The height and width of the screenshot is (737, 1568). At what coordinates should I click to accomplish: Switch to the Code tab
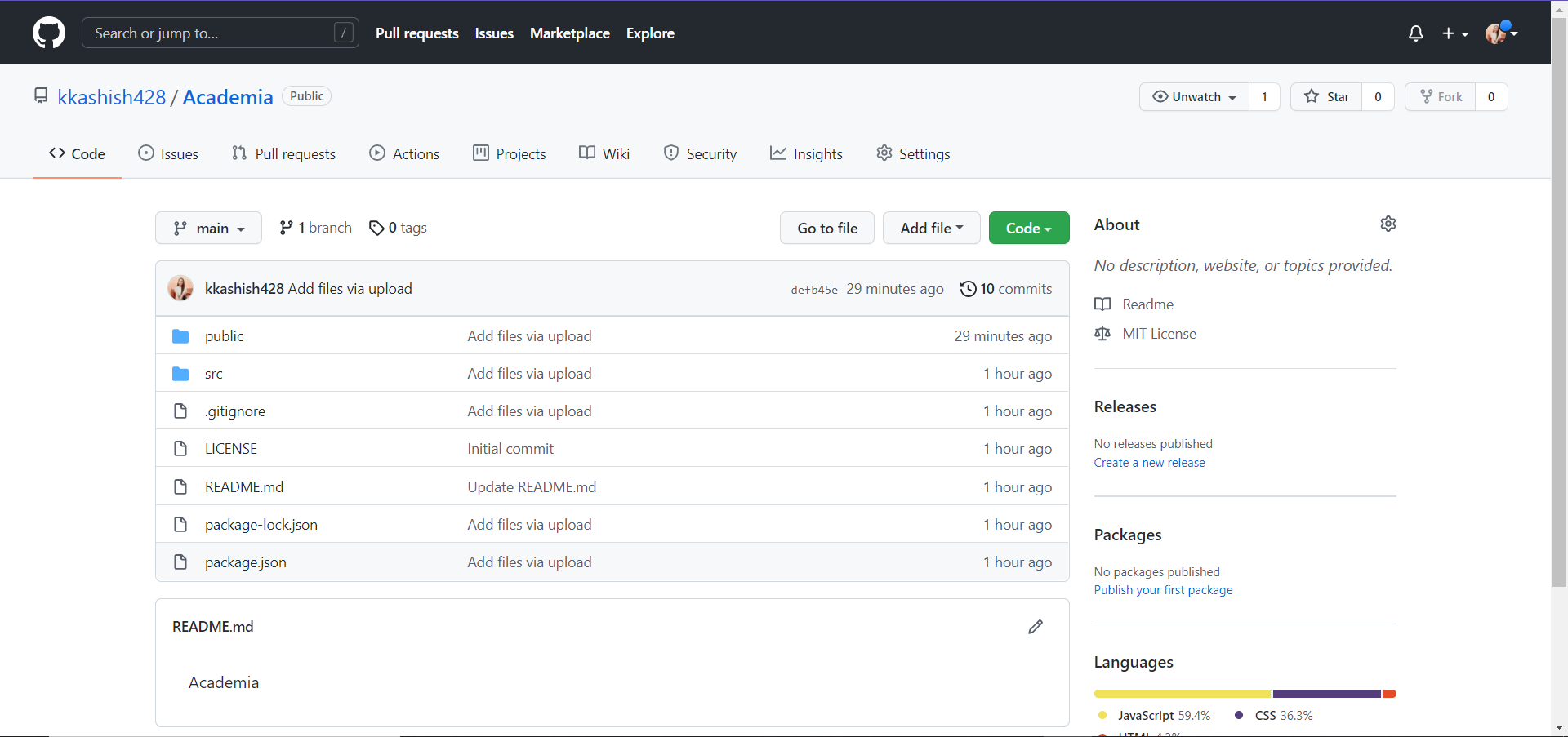click(x=77, y=153)
